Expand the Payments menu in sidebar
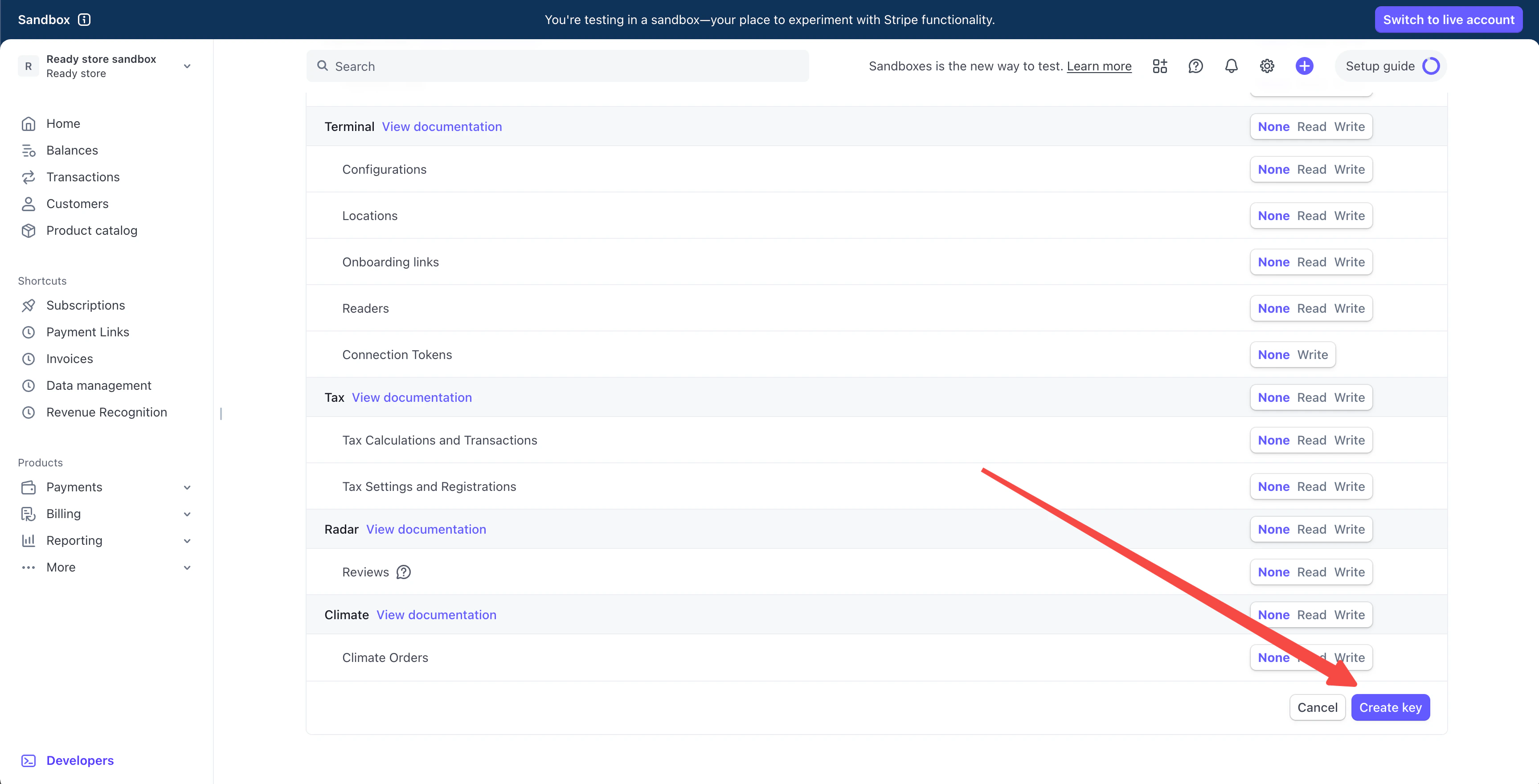Viewport: 1539px width, 784px height. click(187, 487)
